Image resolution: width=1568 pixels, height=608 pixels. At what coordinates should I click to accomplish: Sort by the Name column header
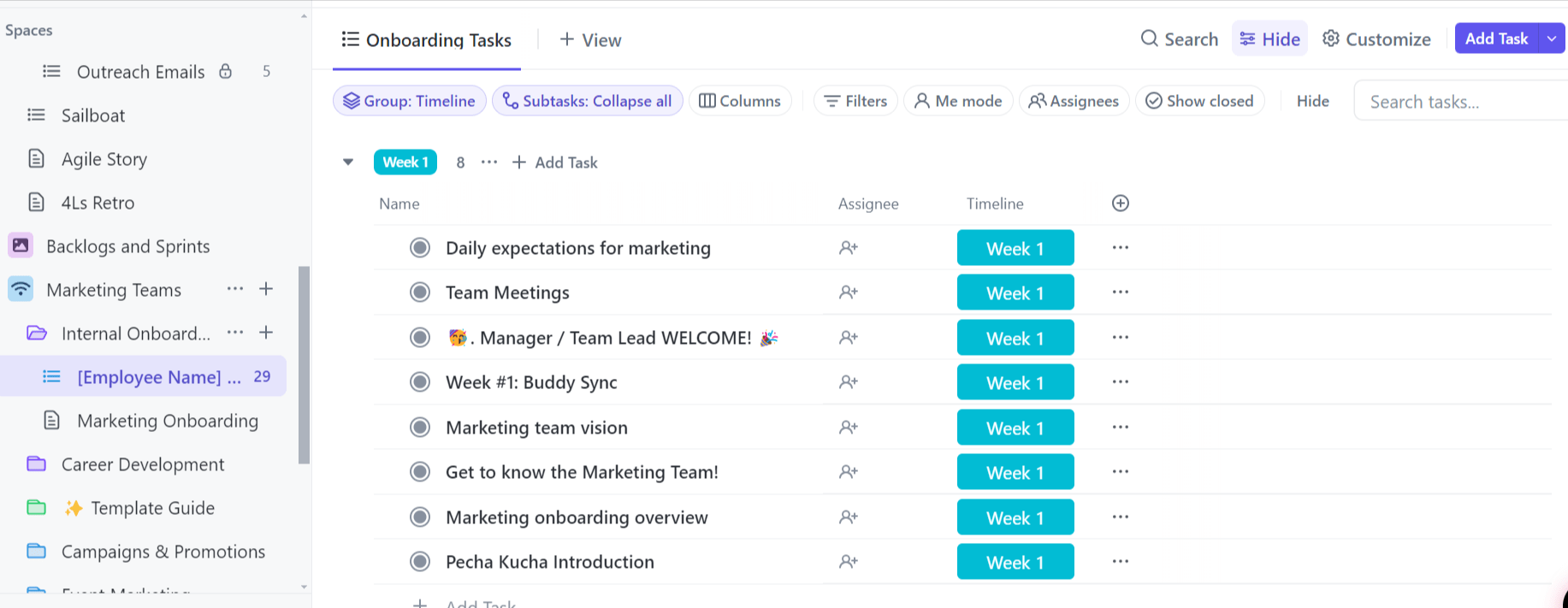click(x=399, y=204)
